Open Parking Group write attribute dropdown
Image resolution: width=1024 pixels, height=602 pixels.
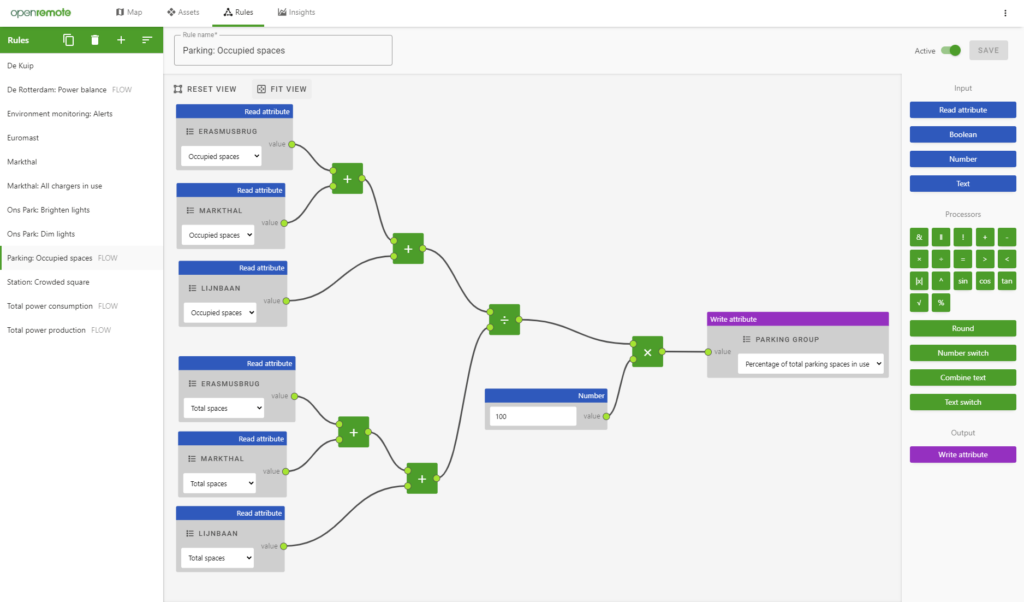point(810,365)
